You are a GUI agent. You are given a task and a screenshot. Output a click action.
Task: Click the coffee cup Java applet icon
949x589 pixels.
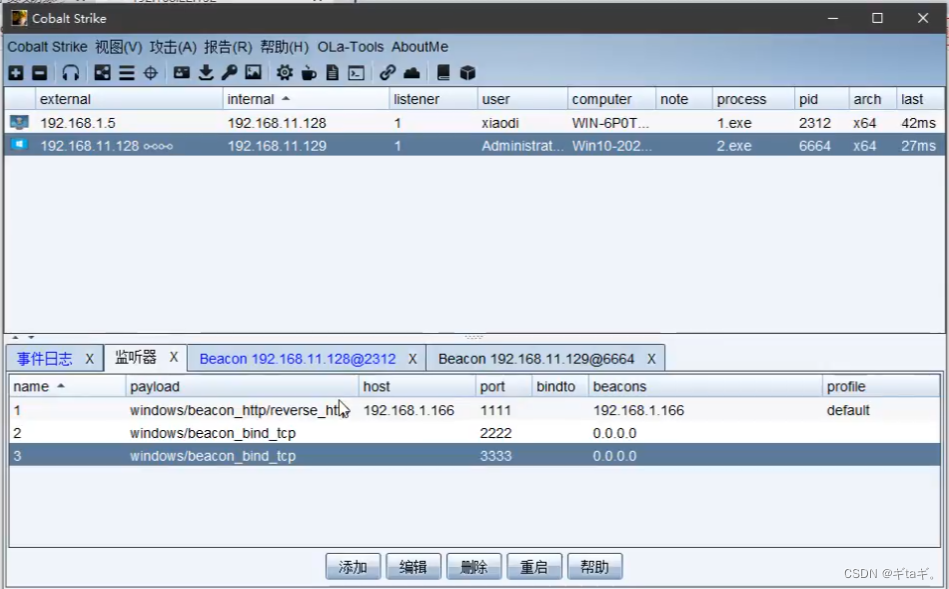point(309,73)
